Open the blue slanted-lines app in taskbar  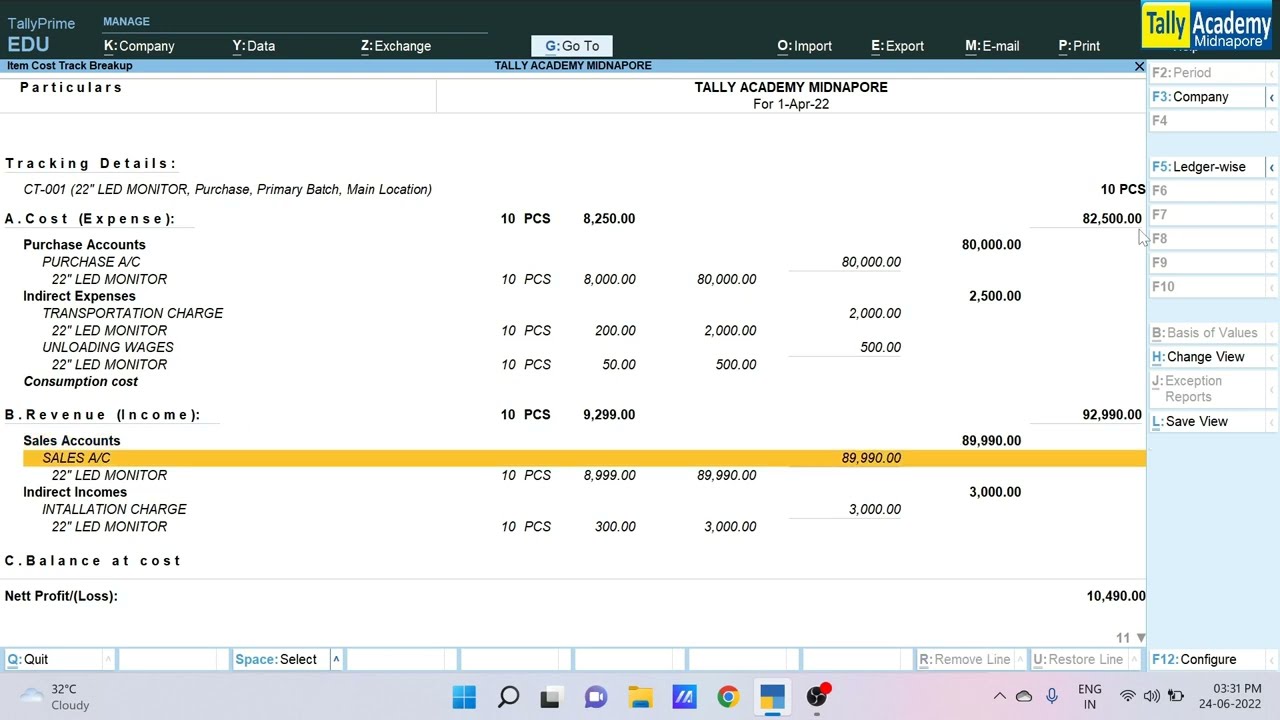point(684,697)
